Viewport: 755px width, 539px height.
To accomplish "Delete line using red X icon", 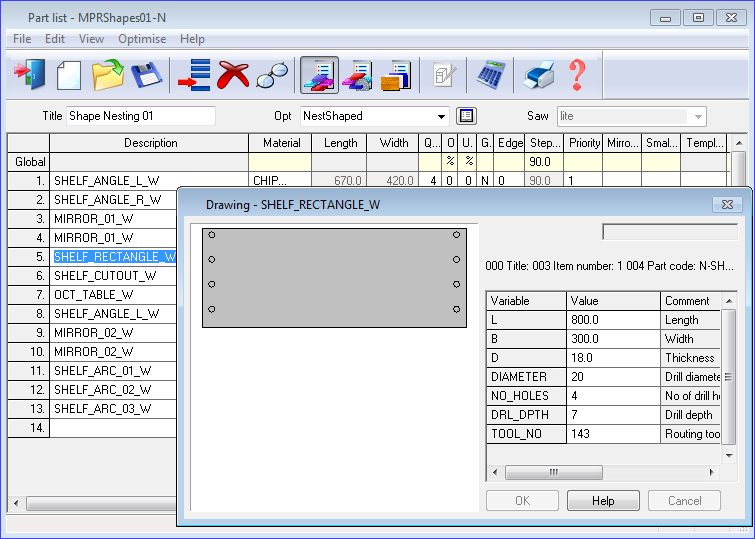I will 233,75.
